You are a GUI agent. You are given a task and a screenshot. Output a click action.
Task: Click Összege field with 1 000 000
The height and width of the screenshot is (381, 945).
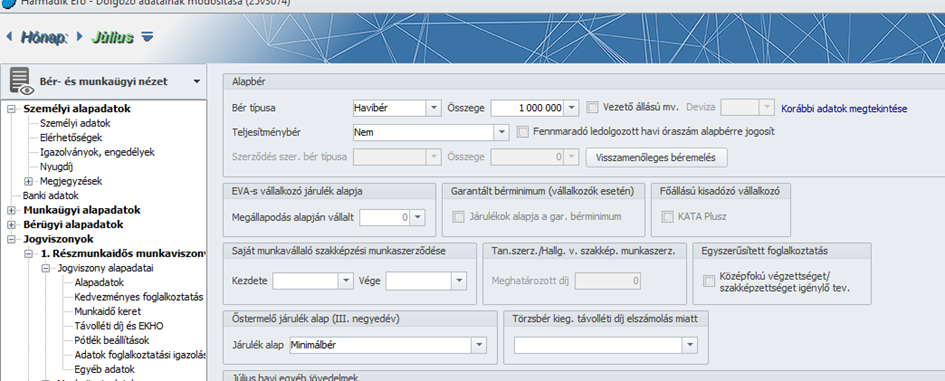pos(527,108)
